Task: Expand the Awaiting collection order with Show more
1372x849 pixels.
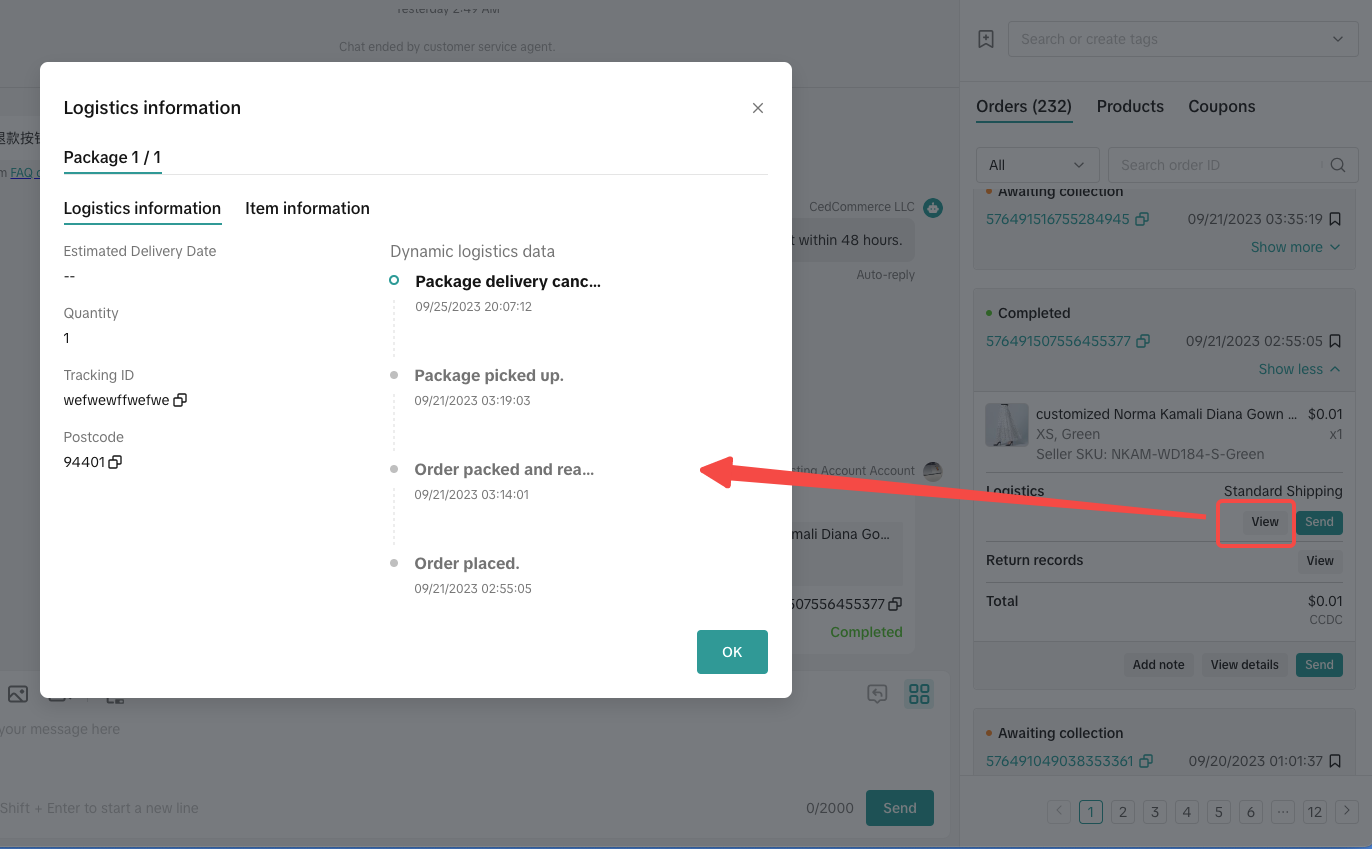Action: tap(1295, 247)
